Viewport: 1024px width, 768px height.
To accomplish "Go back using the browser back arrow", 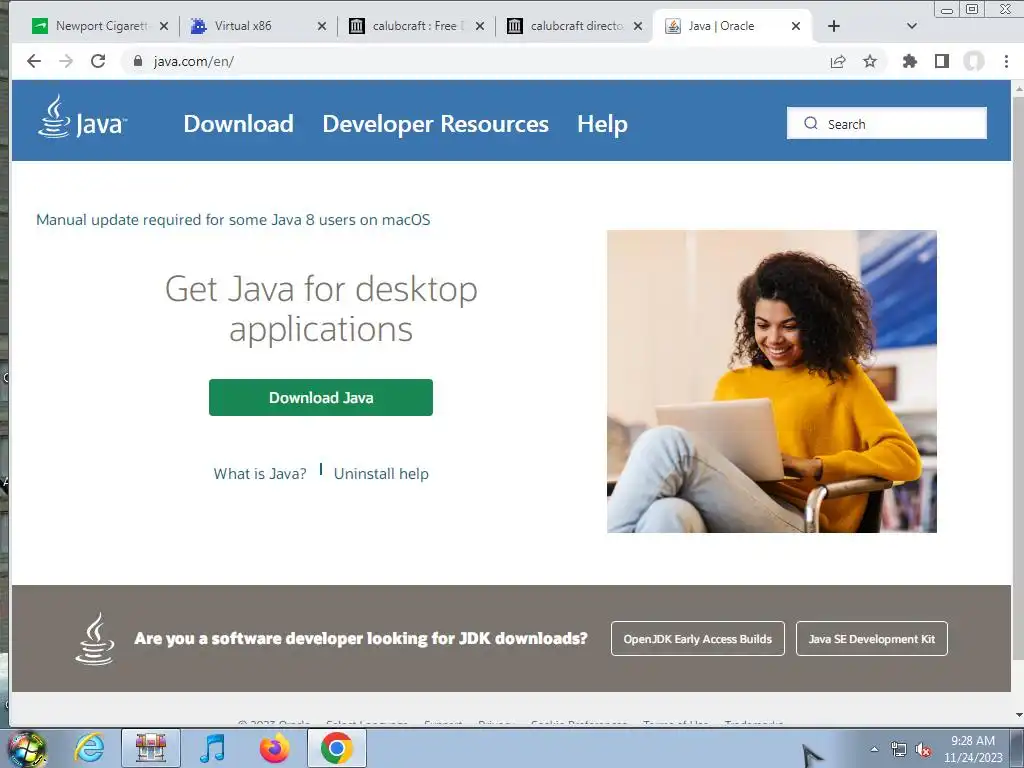I will coord(34,61).
